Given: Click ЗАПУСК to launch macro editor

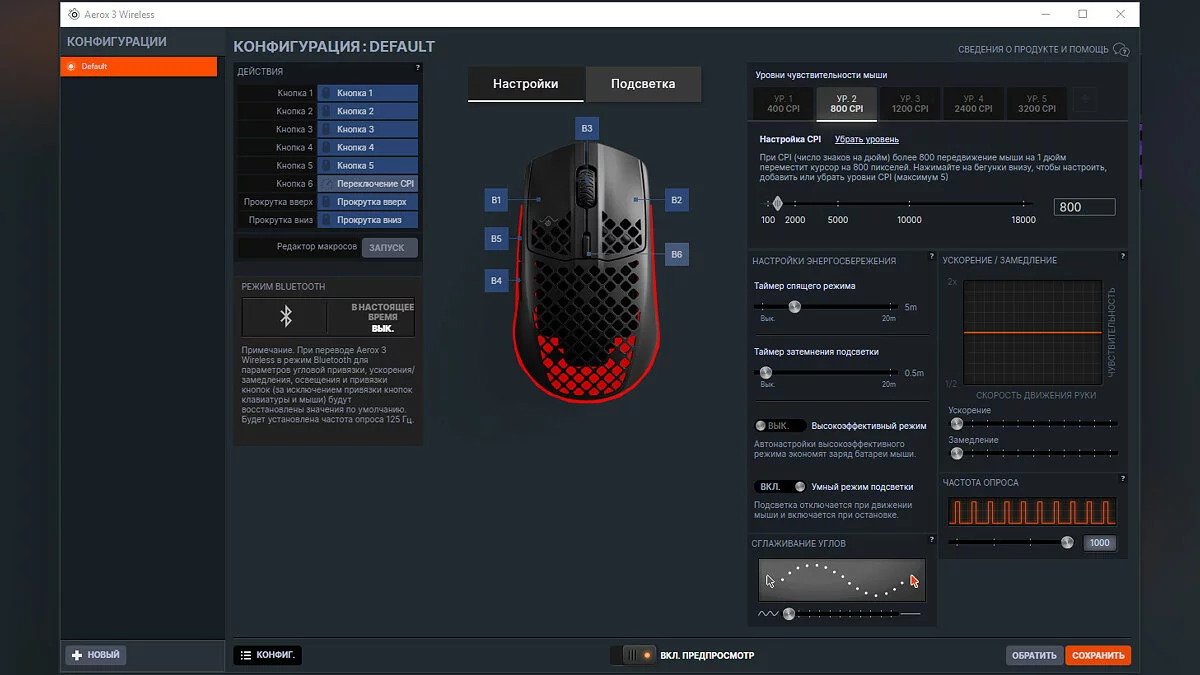Looking at the screenshot, I should pyautogui.click(x=389, y=247).
